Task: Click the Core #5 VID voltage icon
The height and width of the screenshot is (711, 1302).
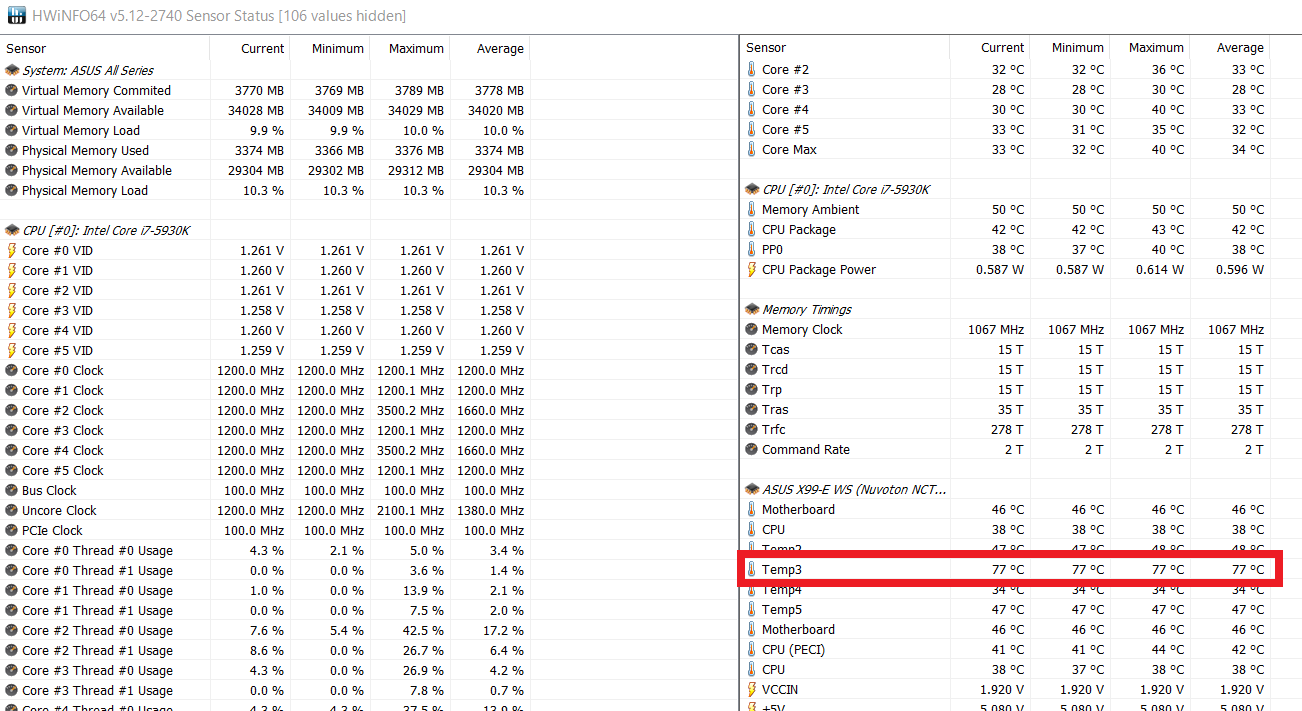Action: click(x=12, y=350)
